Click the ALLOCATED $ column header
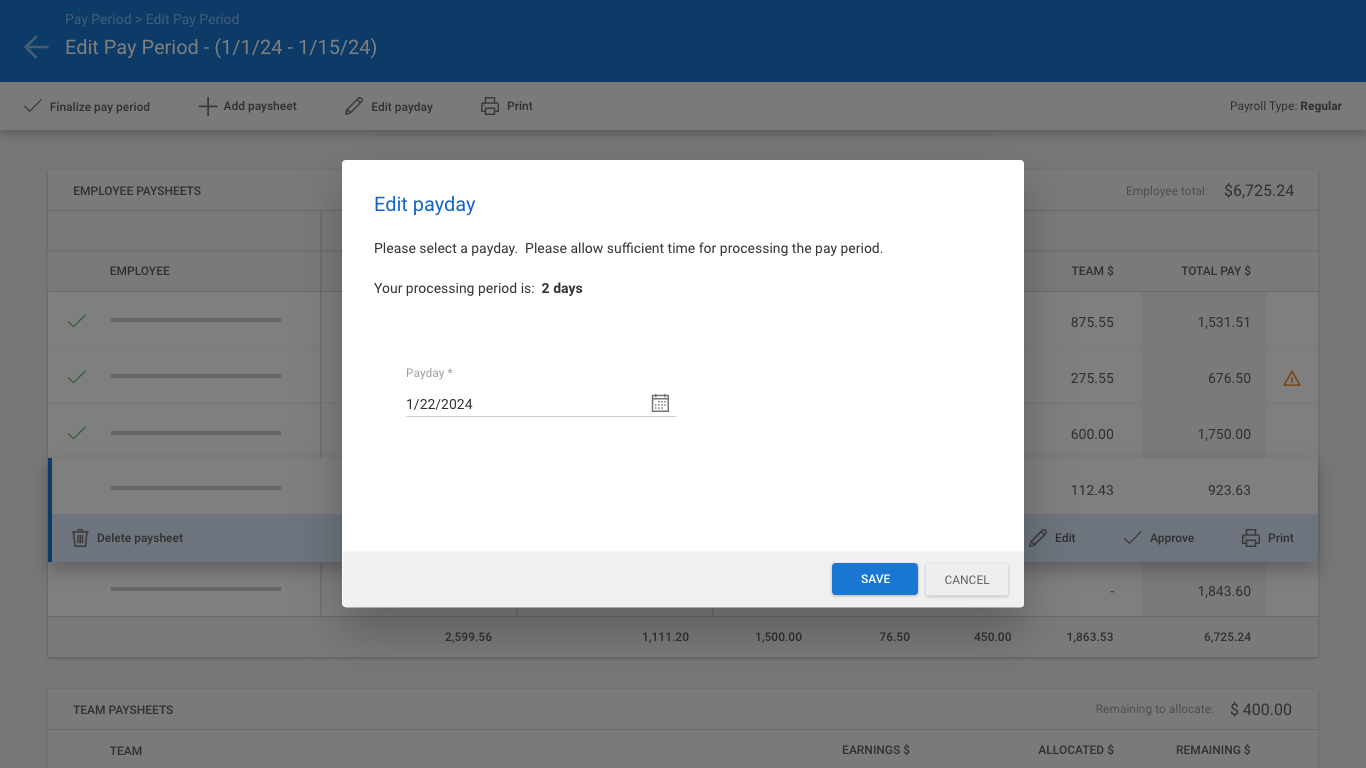 pyautogui.click(x=1076, y=750)
